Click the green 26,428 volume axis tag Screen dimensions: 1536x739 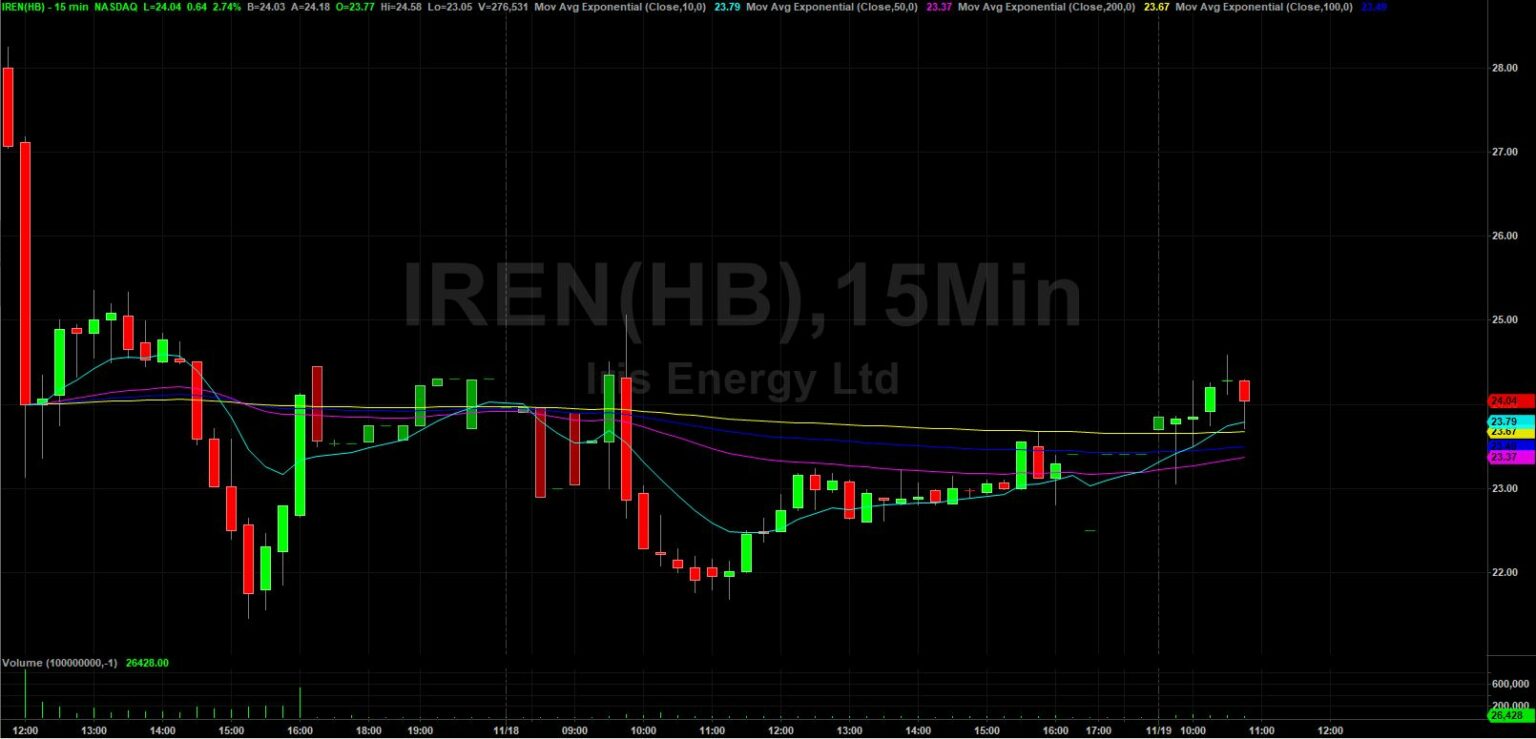(x=1510, y=716)
